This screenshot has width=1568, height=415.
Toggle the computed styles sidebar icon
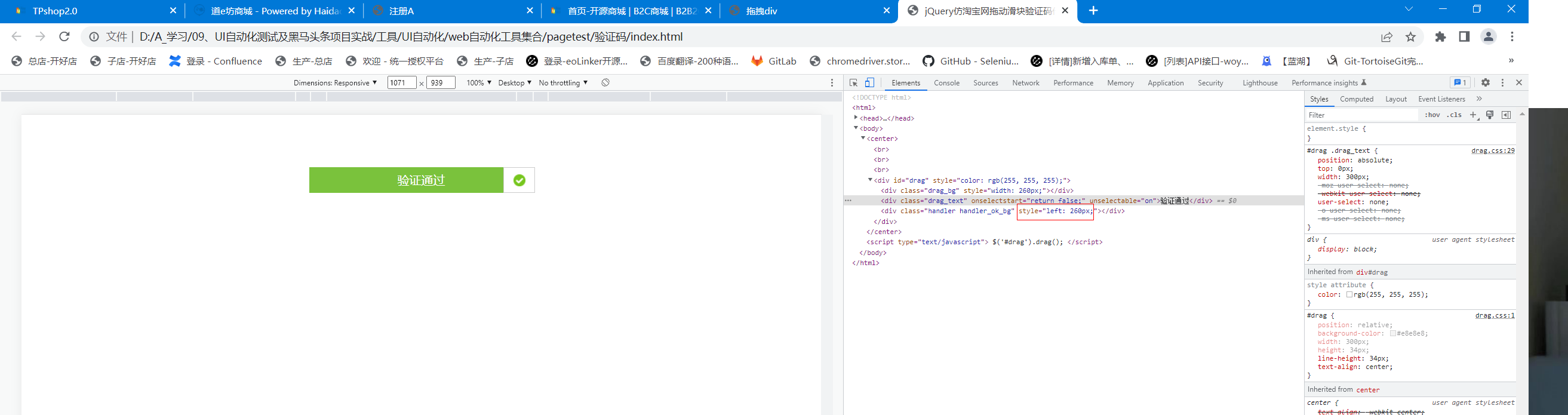(x=1506, y=115)
